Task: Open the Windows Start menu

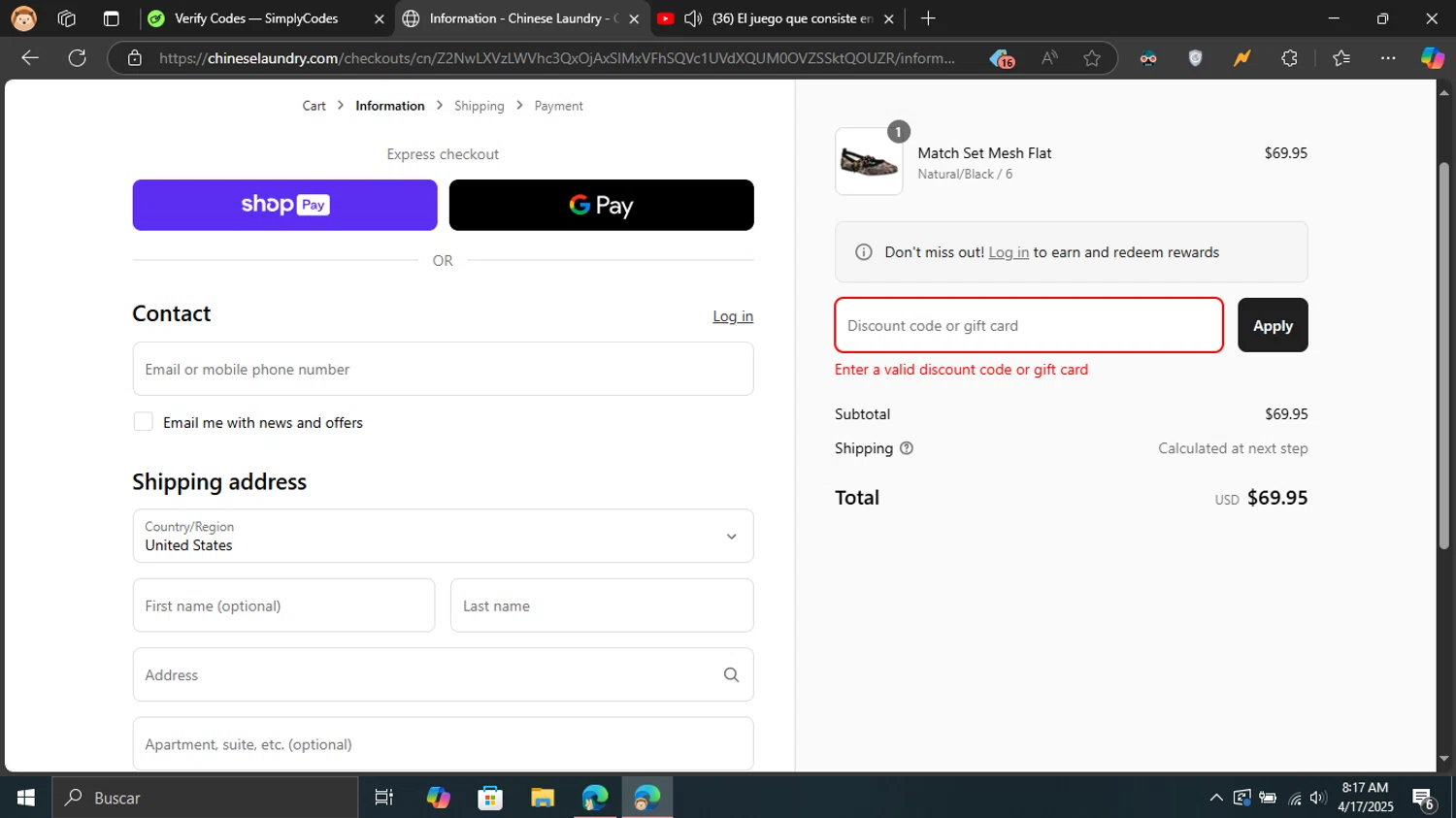Action: click(x=26, y=798)
